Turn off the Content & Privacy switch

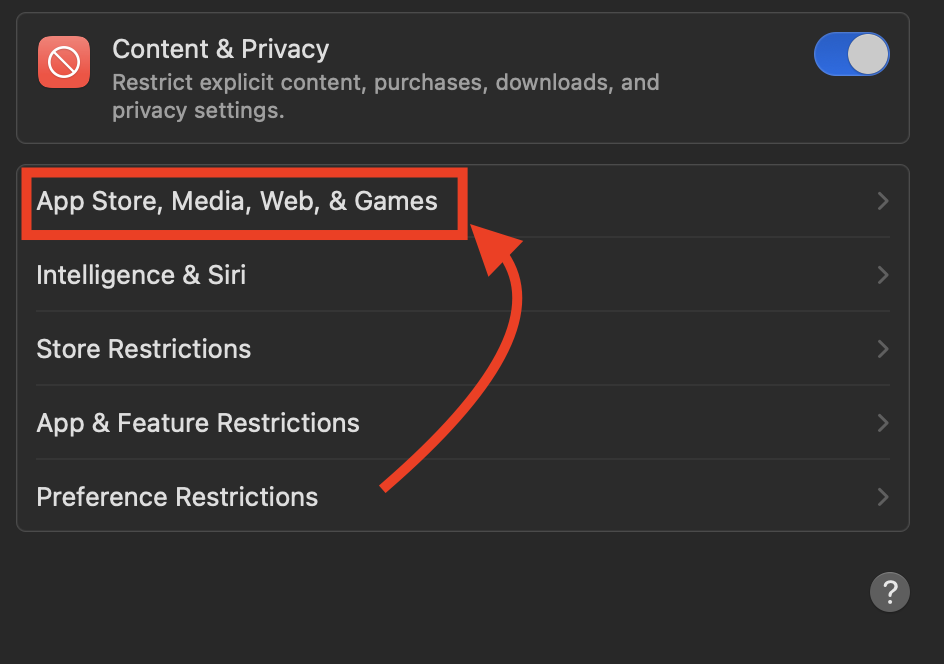coord(851,54)
